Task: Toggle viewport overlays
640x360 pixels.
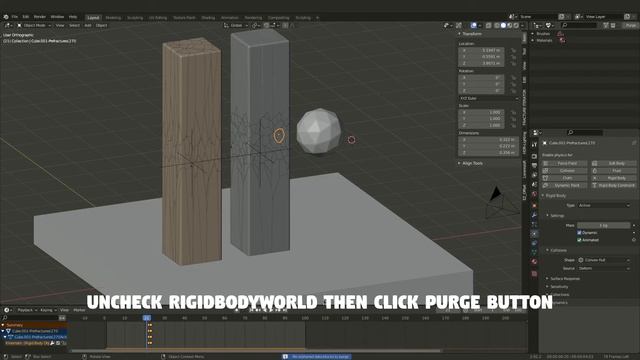Action: pos(473,25)
